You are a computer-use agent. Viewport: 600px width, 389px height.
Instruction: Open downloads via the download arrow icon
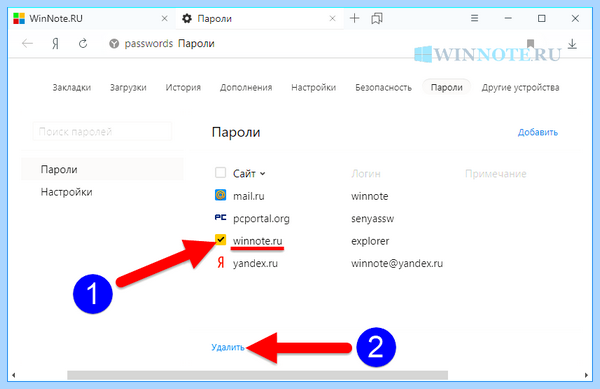pyautogui.click(x=572, y=44)
